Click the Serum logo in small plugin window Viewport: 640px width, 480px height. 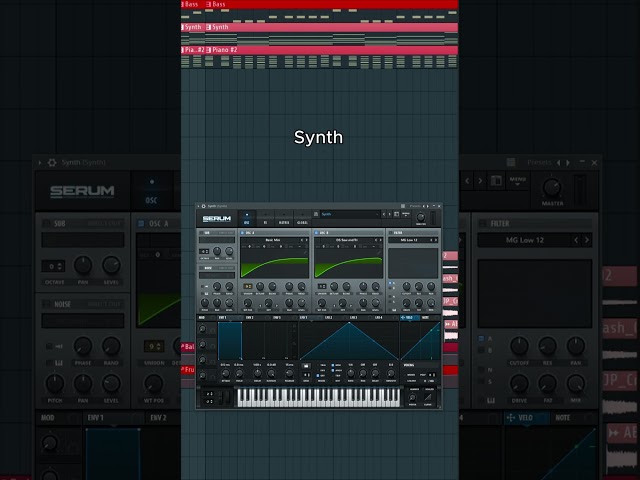[x=217, y=219]
